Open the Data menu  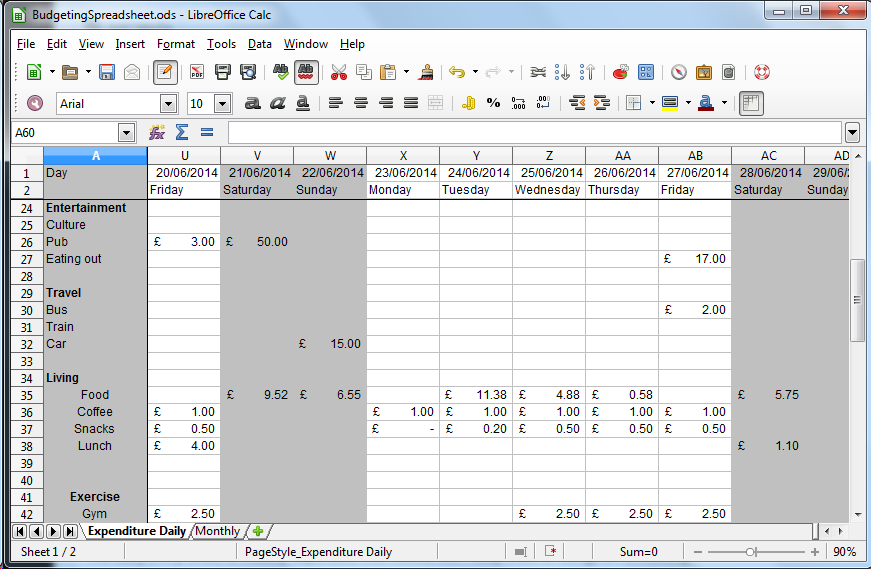tap(259, 44)
